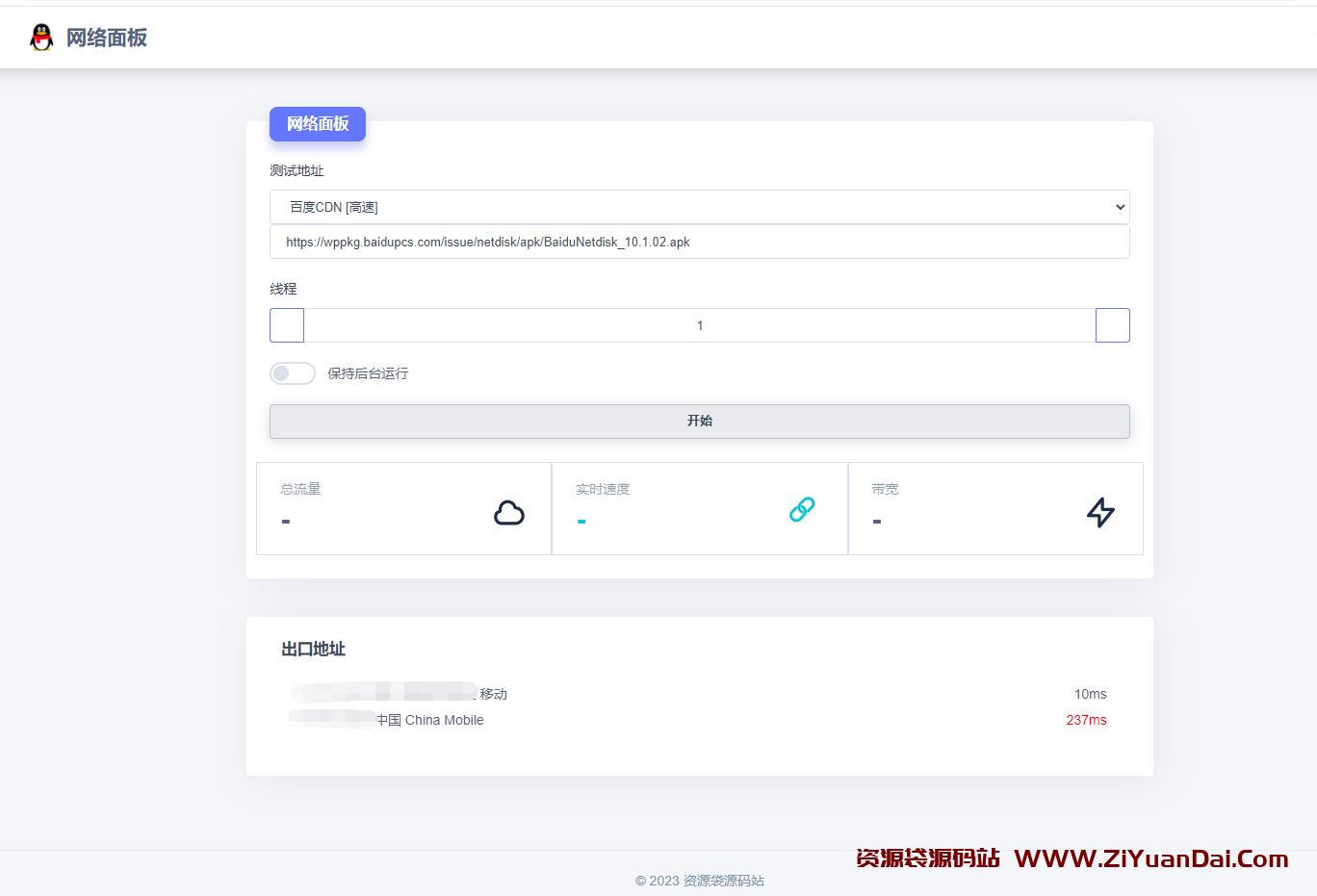Viewport: 1317px width, 896px height.
Task: Click the 测试地址 label
Action: point(297,170)
